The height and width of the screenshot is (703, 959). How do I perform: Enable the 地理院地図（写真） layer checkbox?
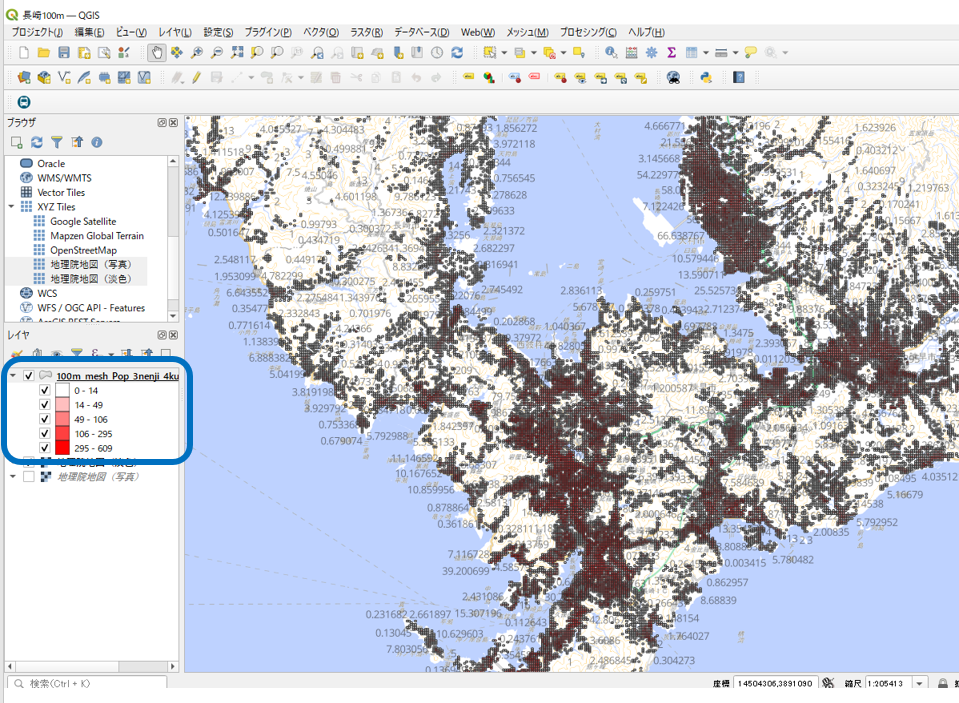(28, 477)
